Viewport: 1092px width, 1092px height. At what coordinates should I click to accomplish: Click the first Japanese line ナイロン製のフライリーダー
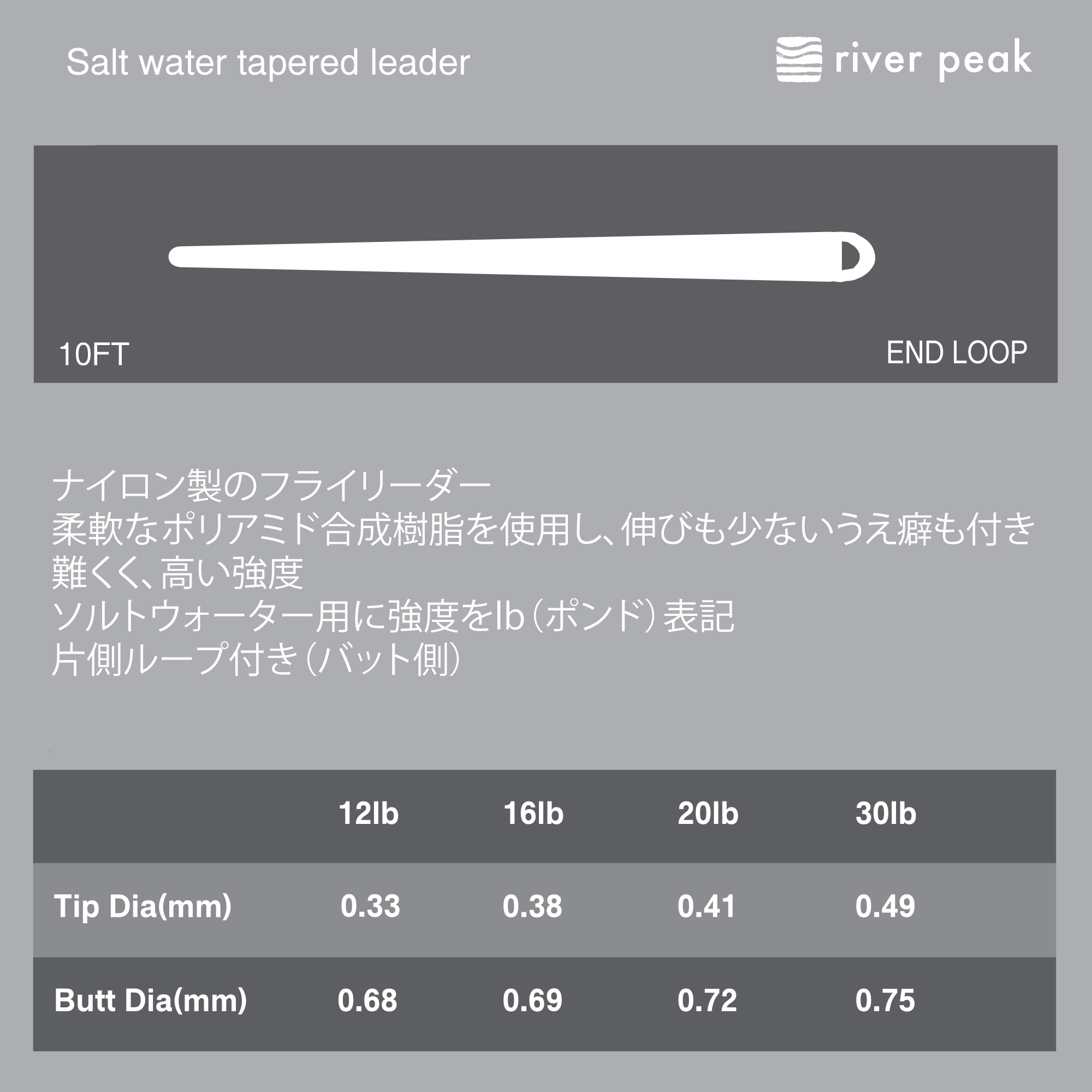point(271,485)
